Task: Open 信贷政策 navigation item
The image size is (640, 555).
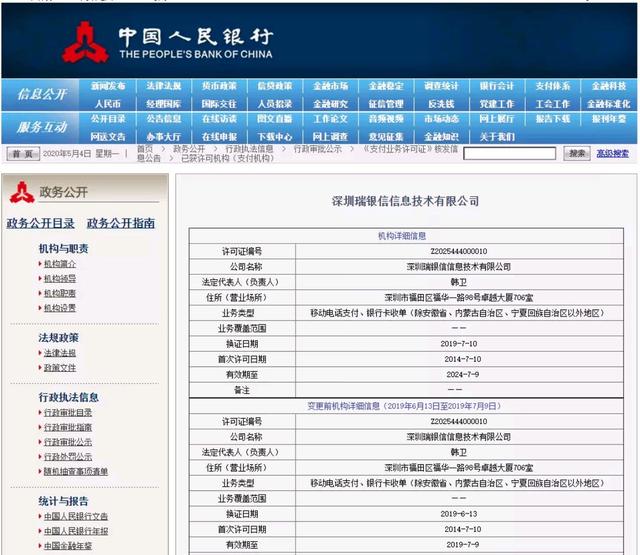Action: 275,86
